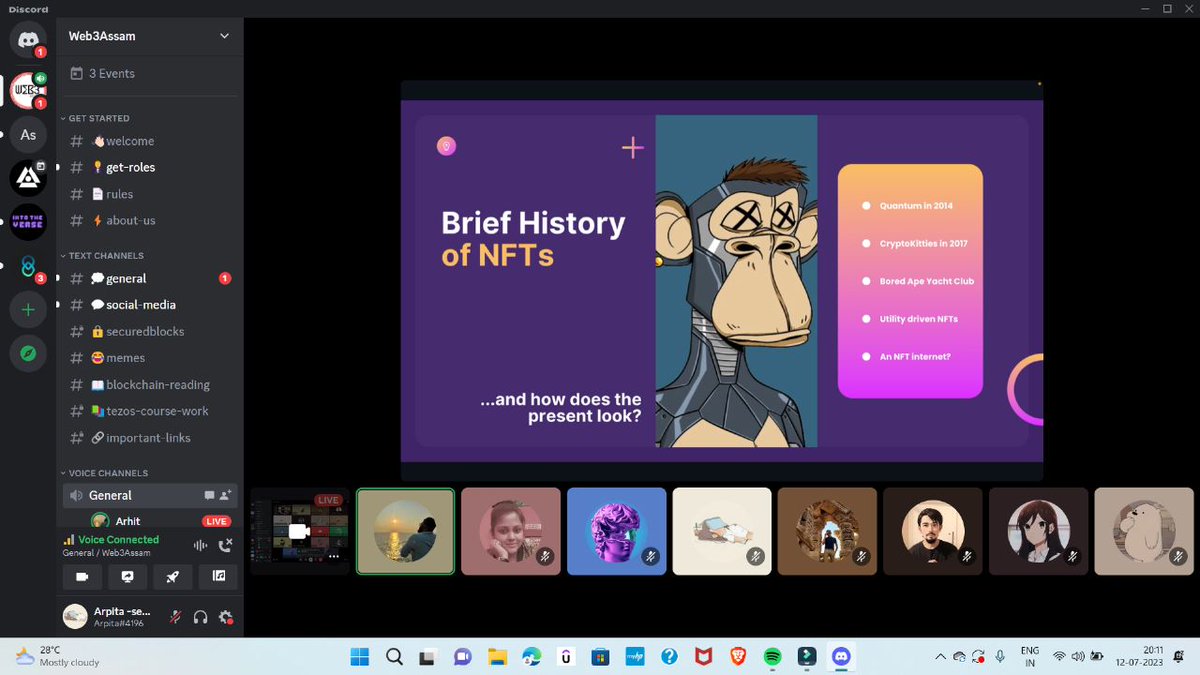Click the shared NFT presentation stream
This screenshot has height=675, width=1200.
(x=722, y=280)
